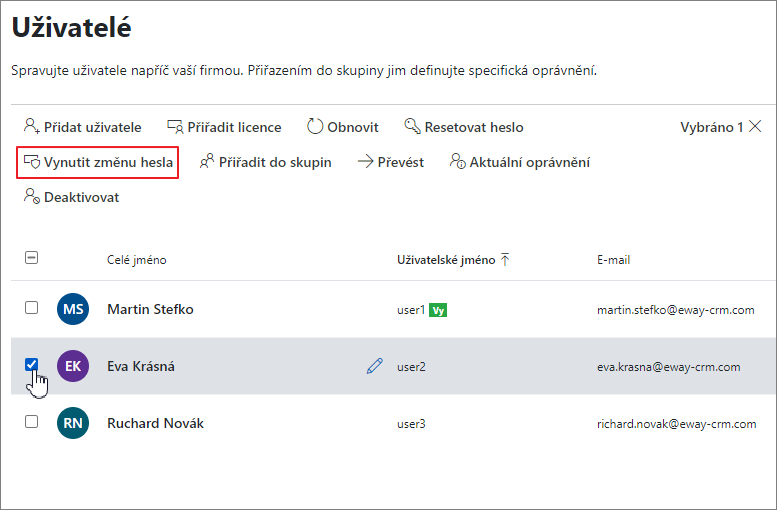Viewport: 777px width, 510px height.
Task: Check the box for Martin Stefko
Action: 31,308
